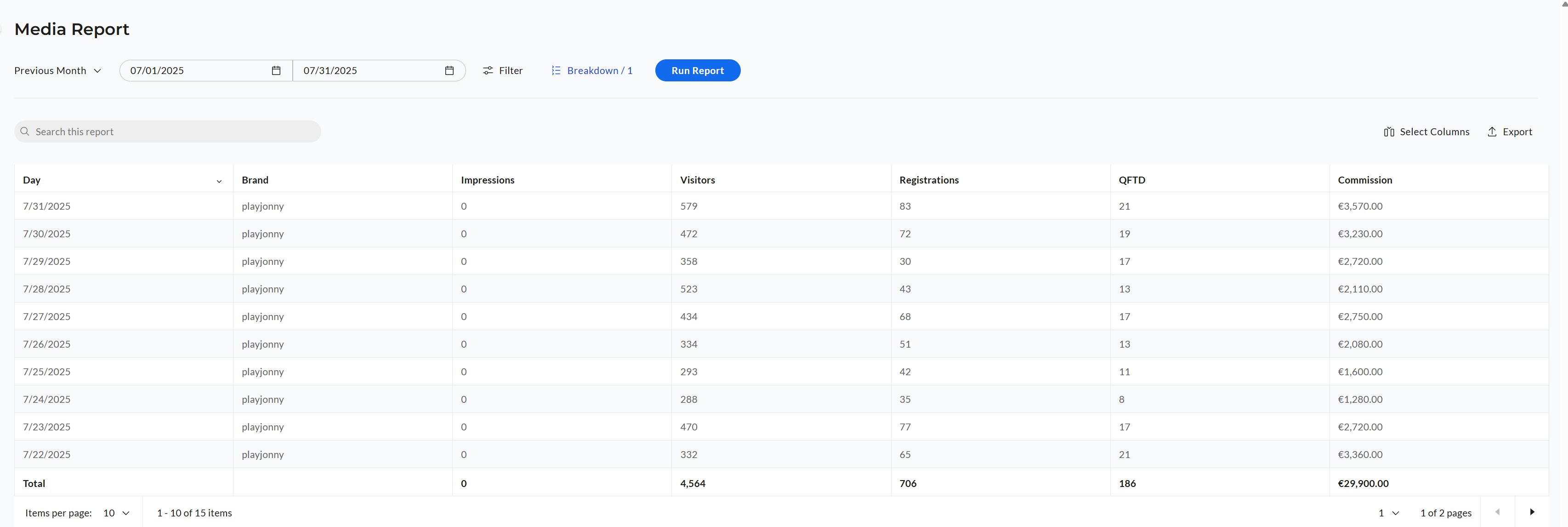
Task: Open the start date calendar picker icon
Action: pyautogui.click(x=276, y=71)
